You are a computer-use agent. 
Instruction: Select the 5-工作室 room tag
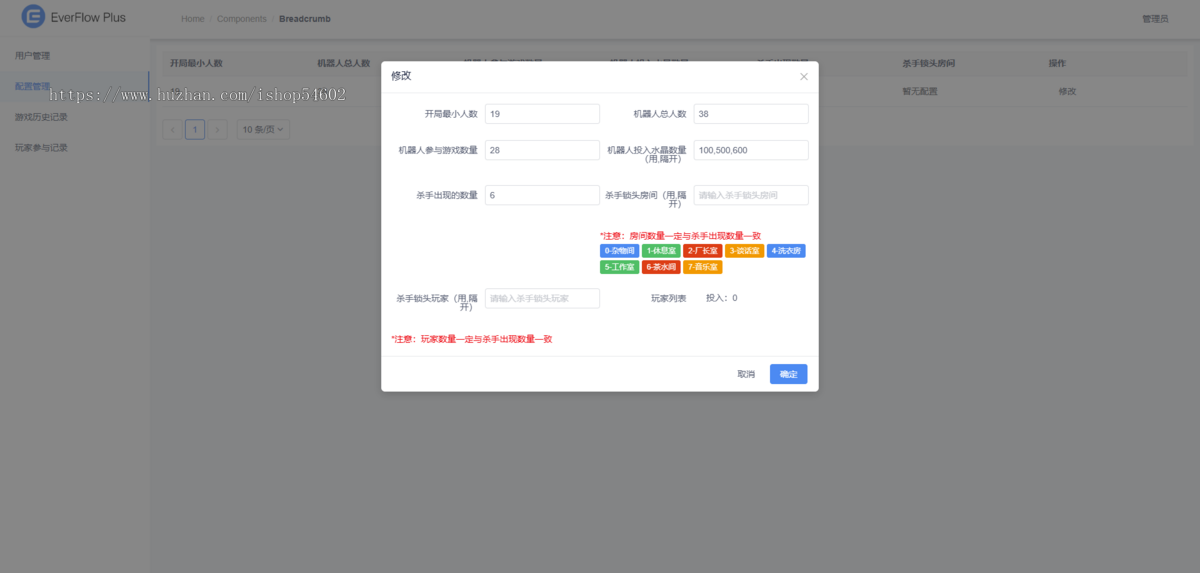[x=619, y=267]
